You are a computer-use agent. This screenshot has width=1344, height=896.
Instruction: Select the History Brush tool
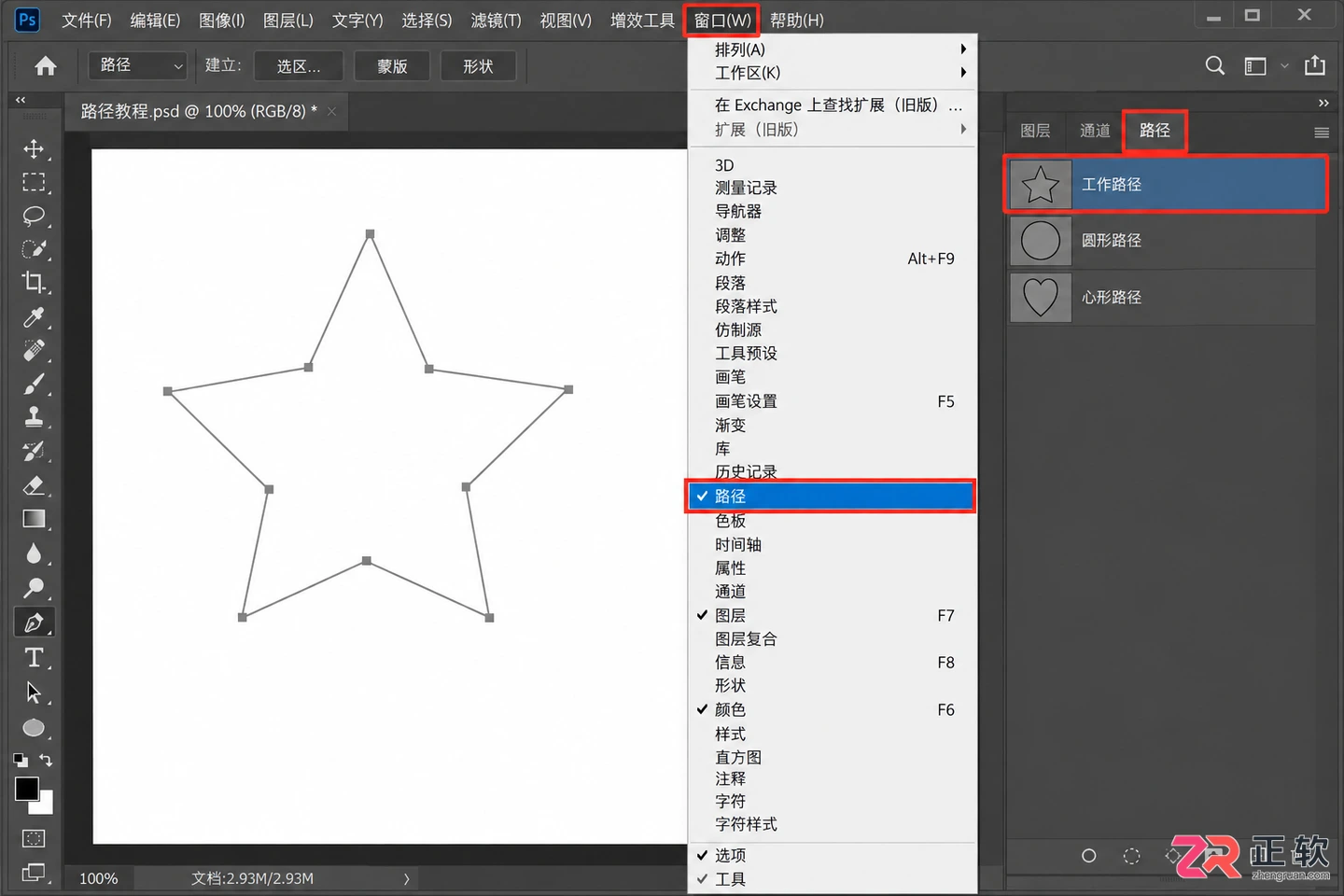pyautogui.click(x=34, y=452)
